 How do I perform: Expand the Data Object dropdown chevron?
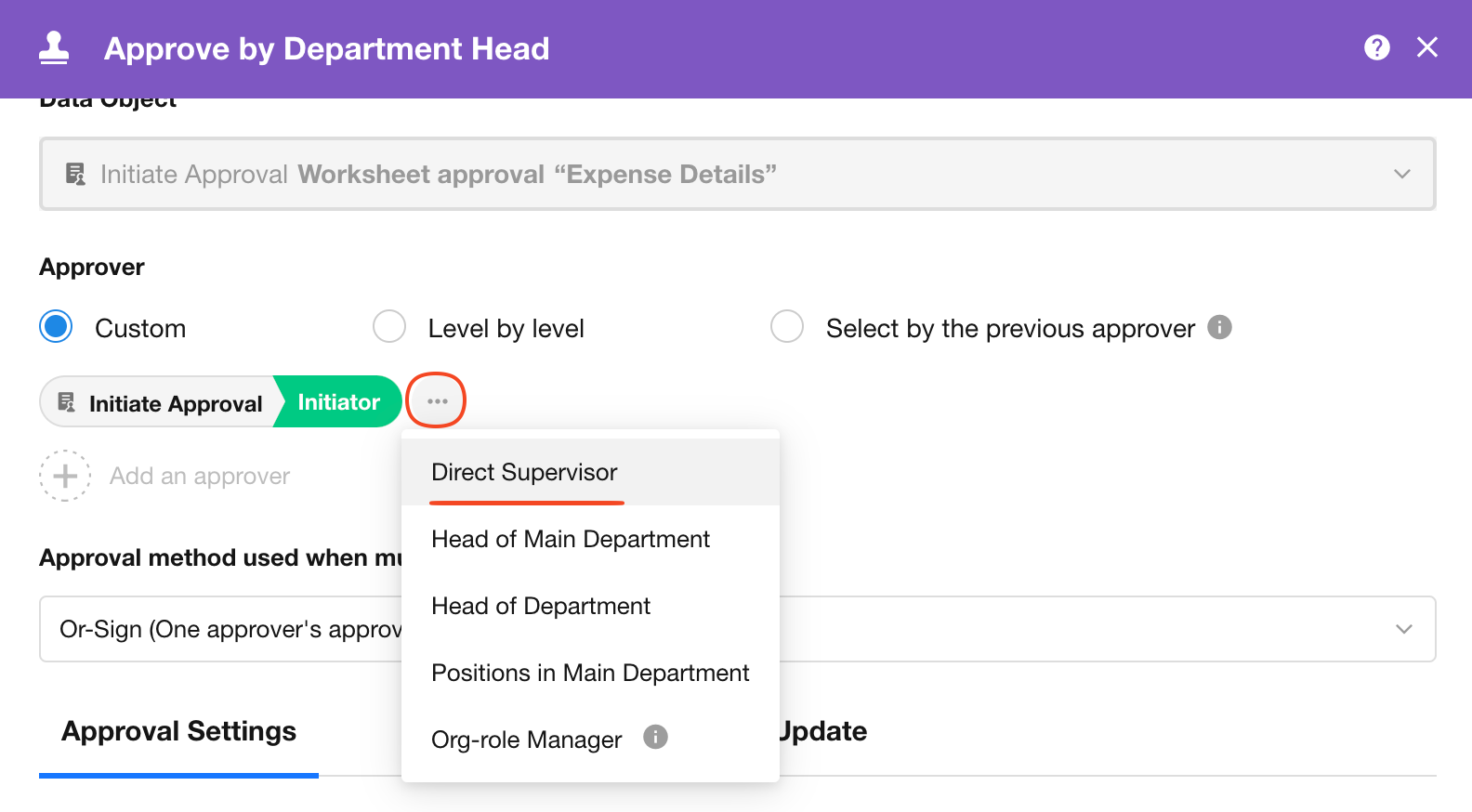1401,174
